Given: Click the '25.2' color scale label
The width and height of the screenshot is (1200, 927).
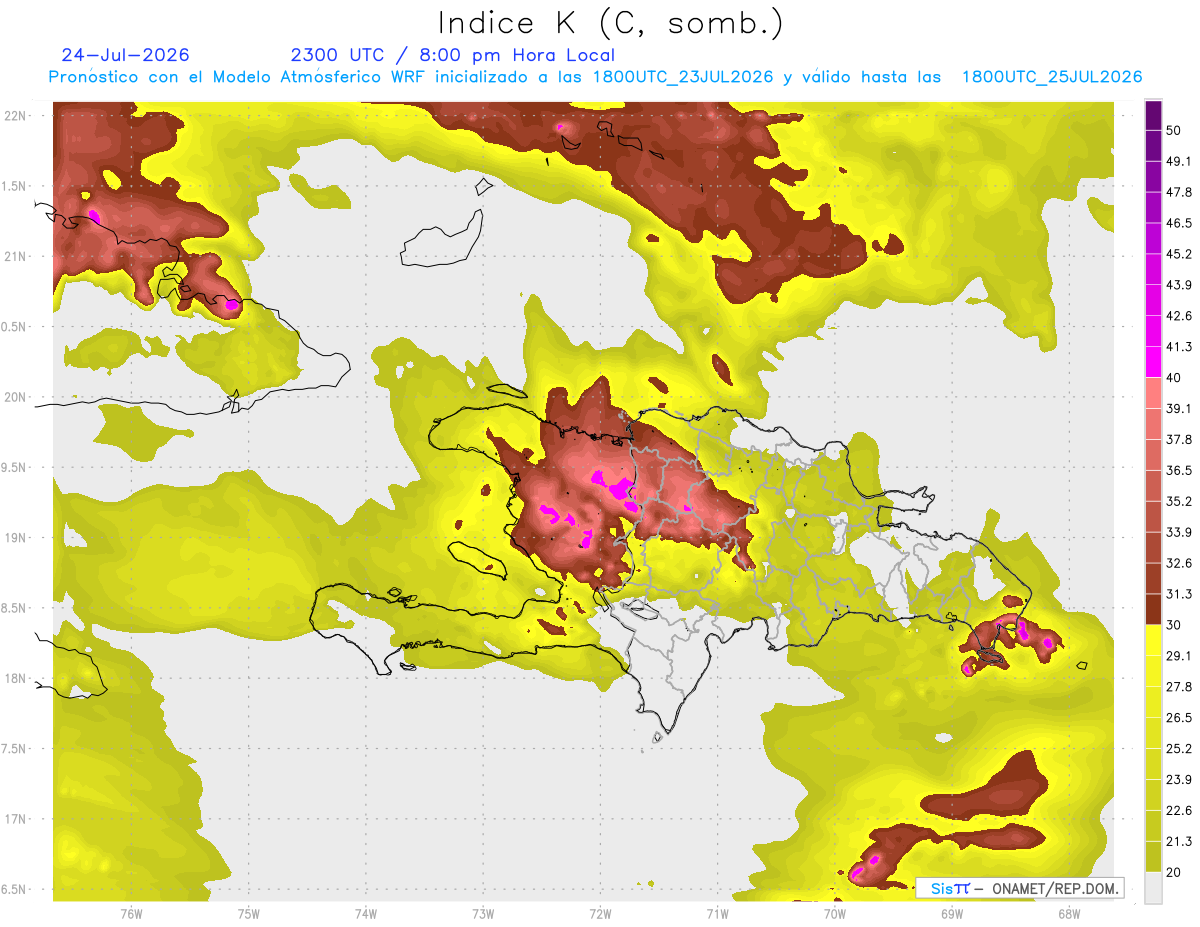Looking at the screenshot, I should click(1179, 748).
